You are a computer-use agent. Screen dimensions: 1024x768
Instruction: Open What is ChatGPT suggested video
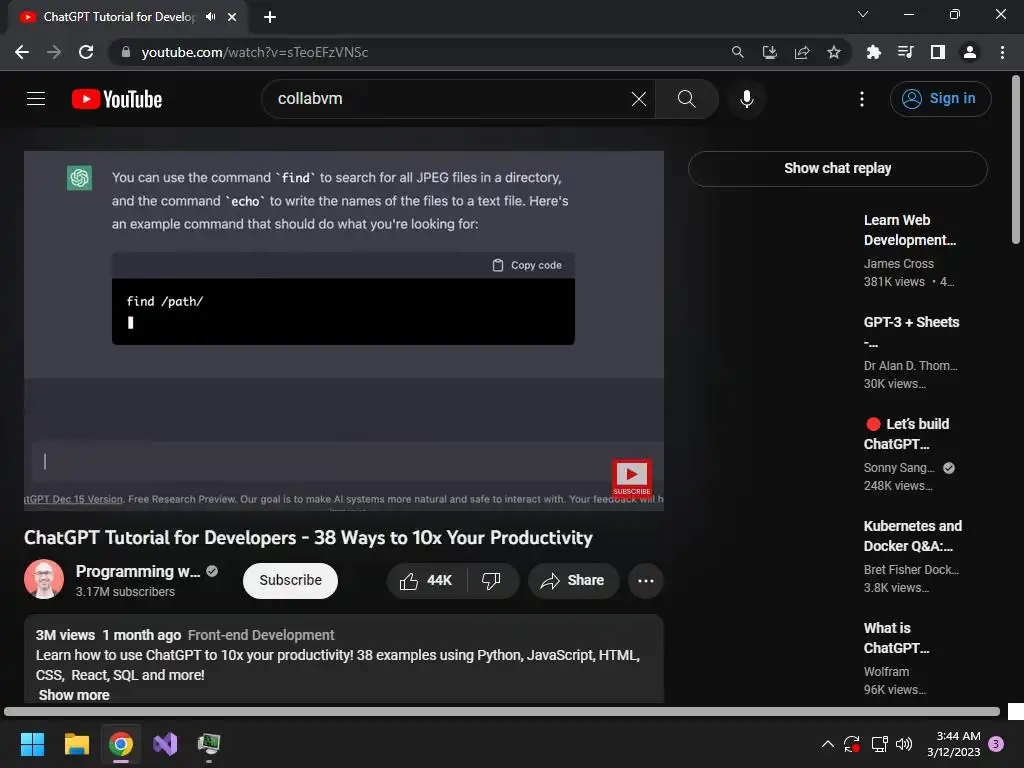click(896, 637)
